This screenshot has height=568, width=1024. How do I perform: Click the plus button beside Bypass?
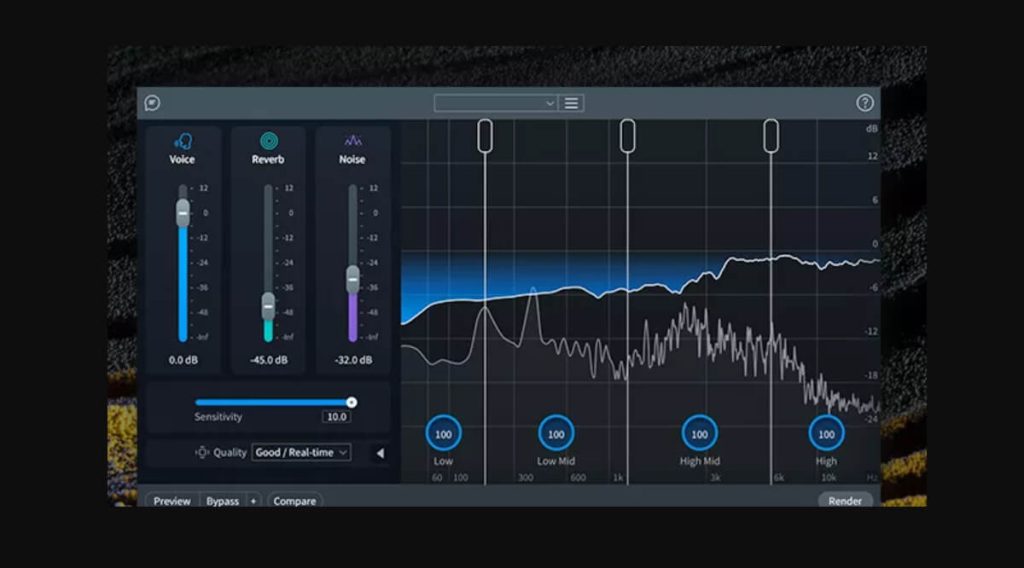[253, 501]
